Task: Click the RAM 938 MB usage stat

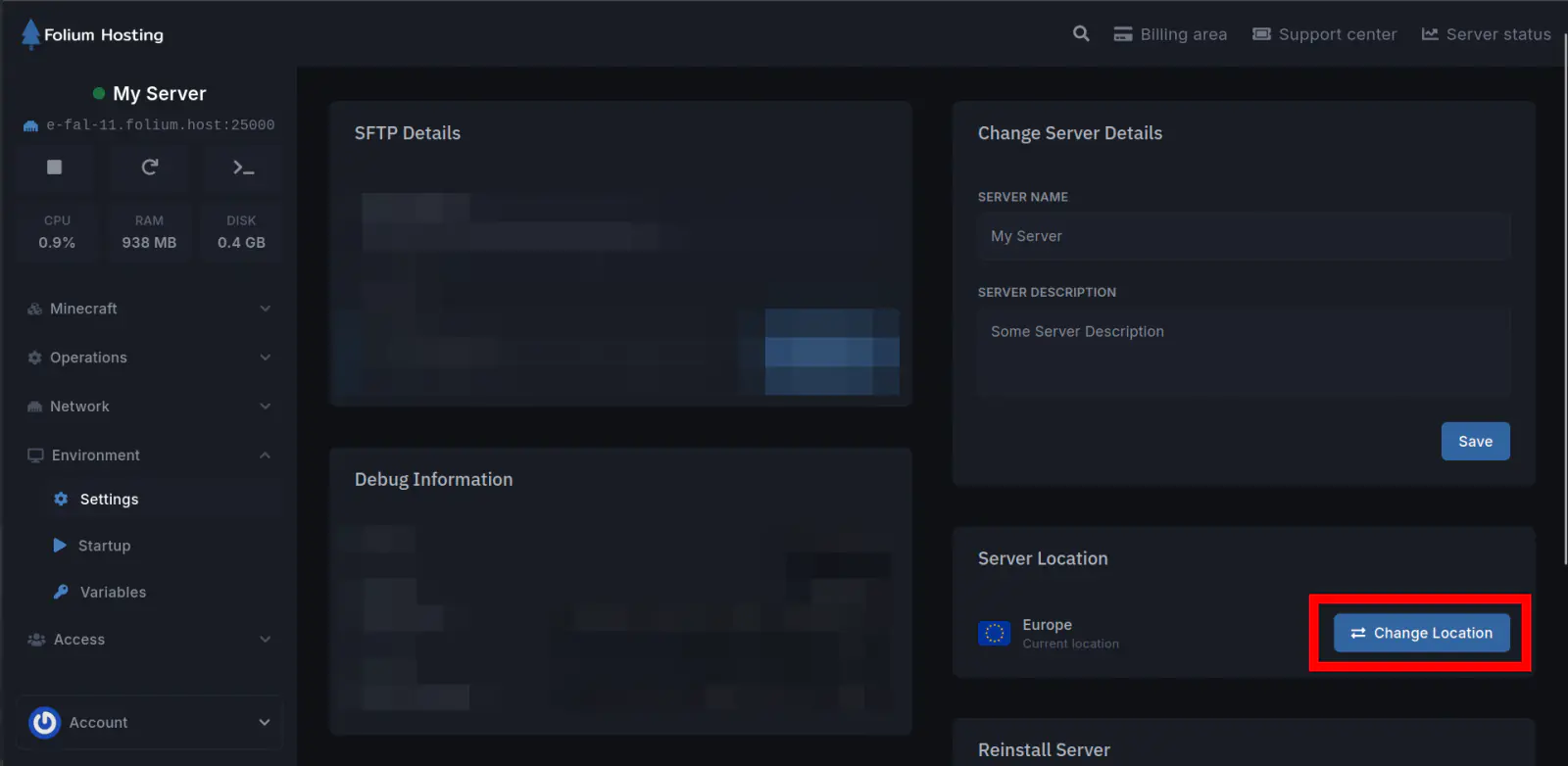Action: tap(150, 233)
